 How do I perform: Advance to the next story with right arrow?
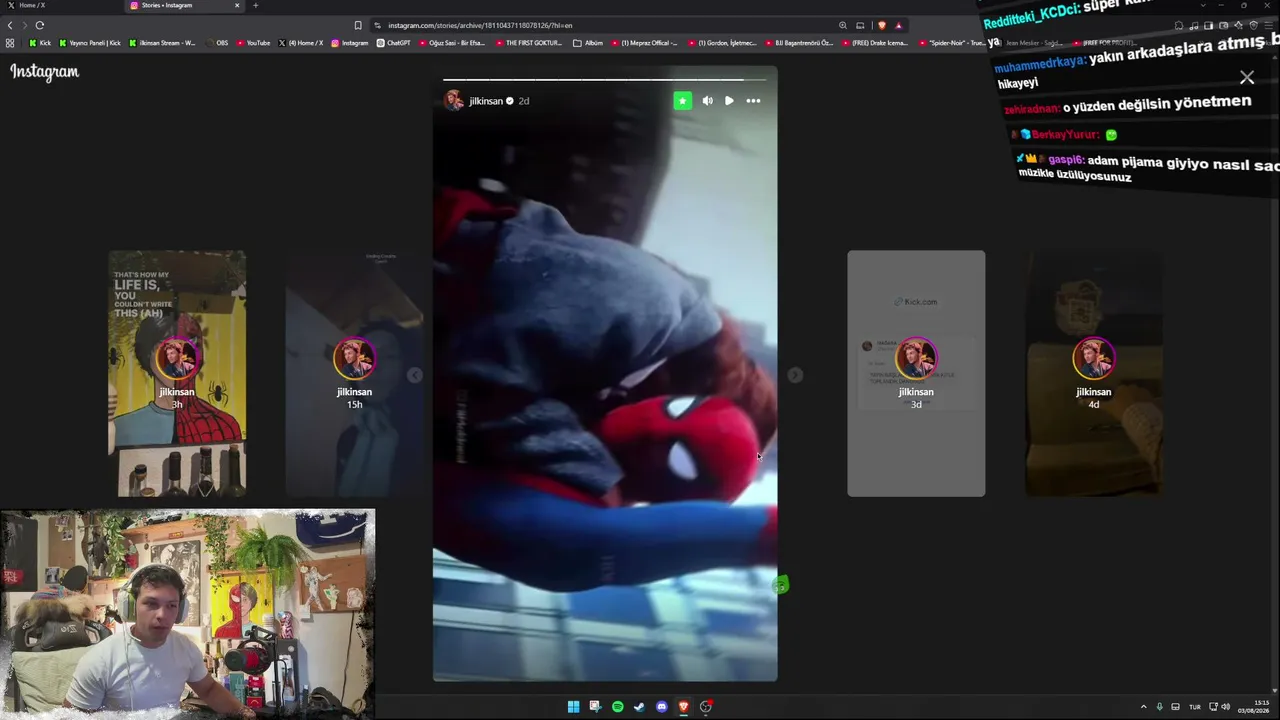pyautogui.click(x=795, y=375)
